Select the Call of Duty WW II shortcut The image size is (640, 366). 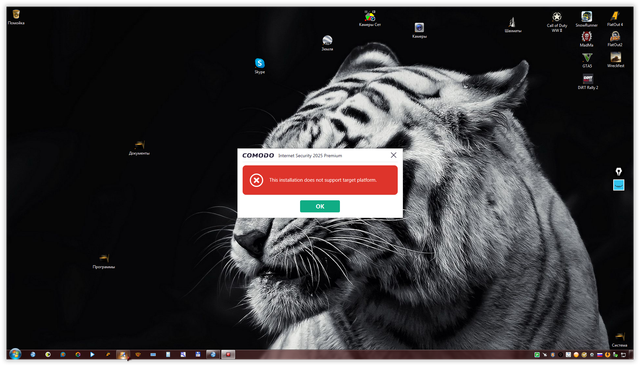click(x=557, y=22)
